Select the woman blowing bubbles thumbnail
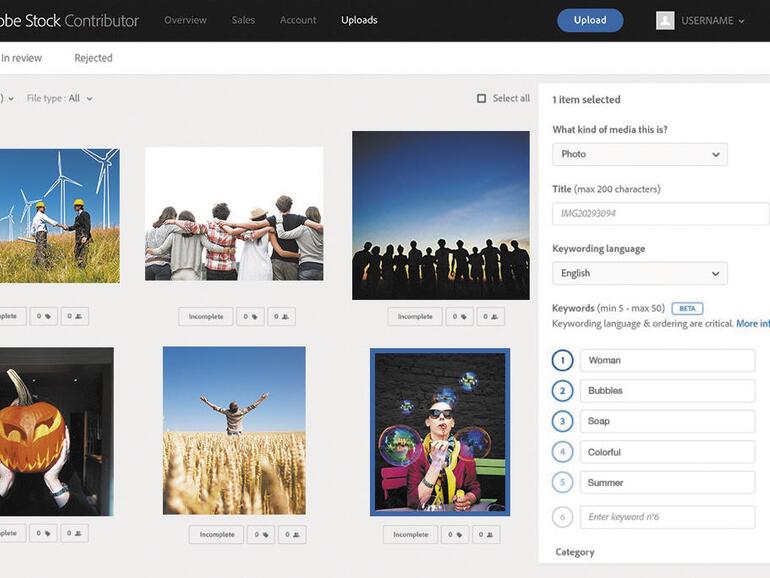770x578 pixels. (440, 432)
